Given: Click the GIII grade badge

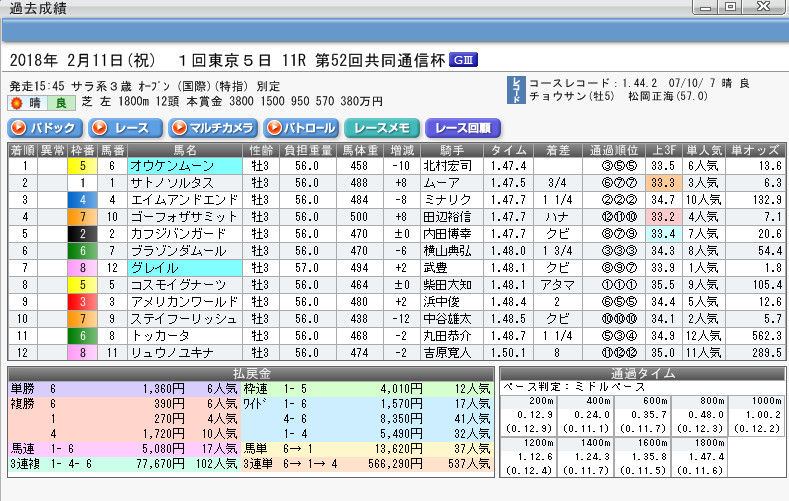Looking at the screenshot, I should [x=463, y=60].
